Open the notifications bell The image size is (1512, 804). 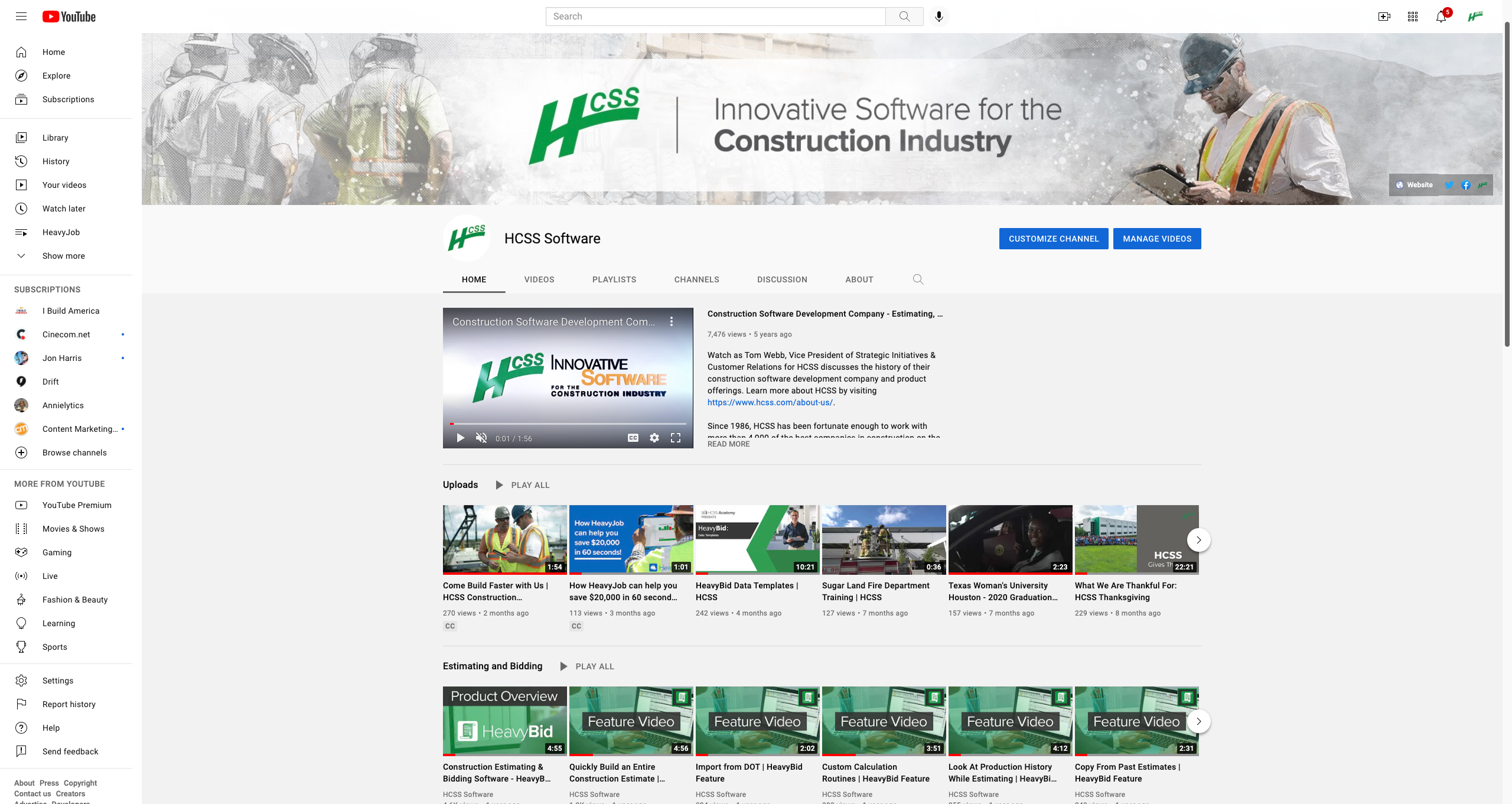click(1441, 17)
